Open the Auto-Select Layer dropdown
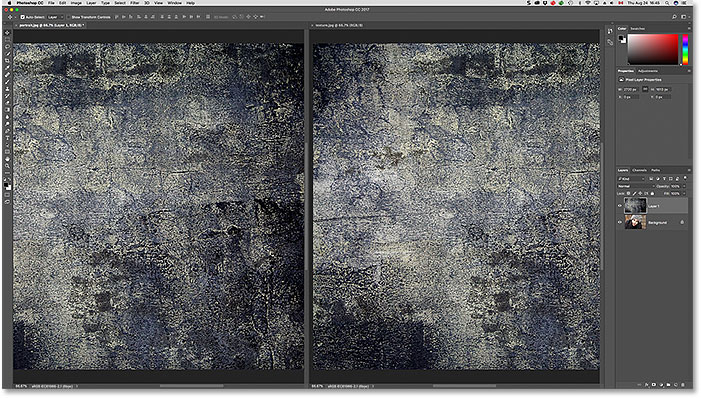The height and width of the screenshot is (398, 701). [x=55, y=17]
